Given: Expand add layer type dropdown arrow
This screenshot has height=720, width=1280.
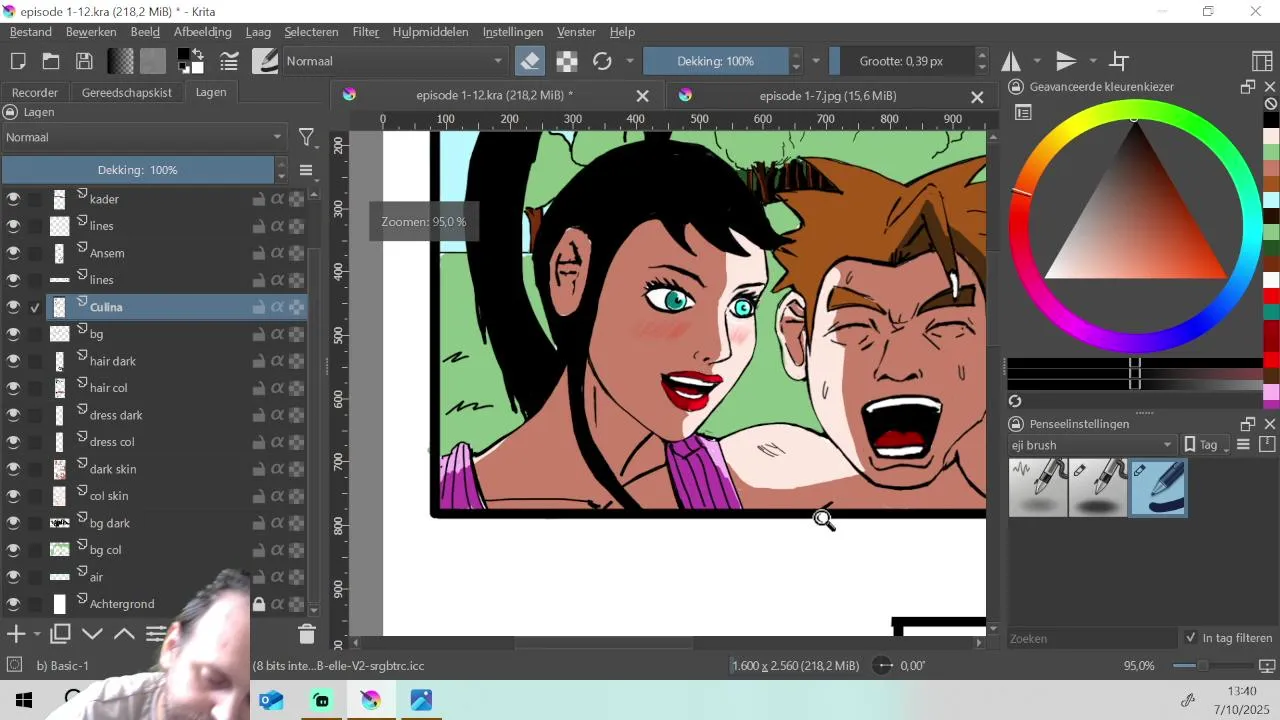Looking at the screenshot, I should point(37,634).
